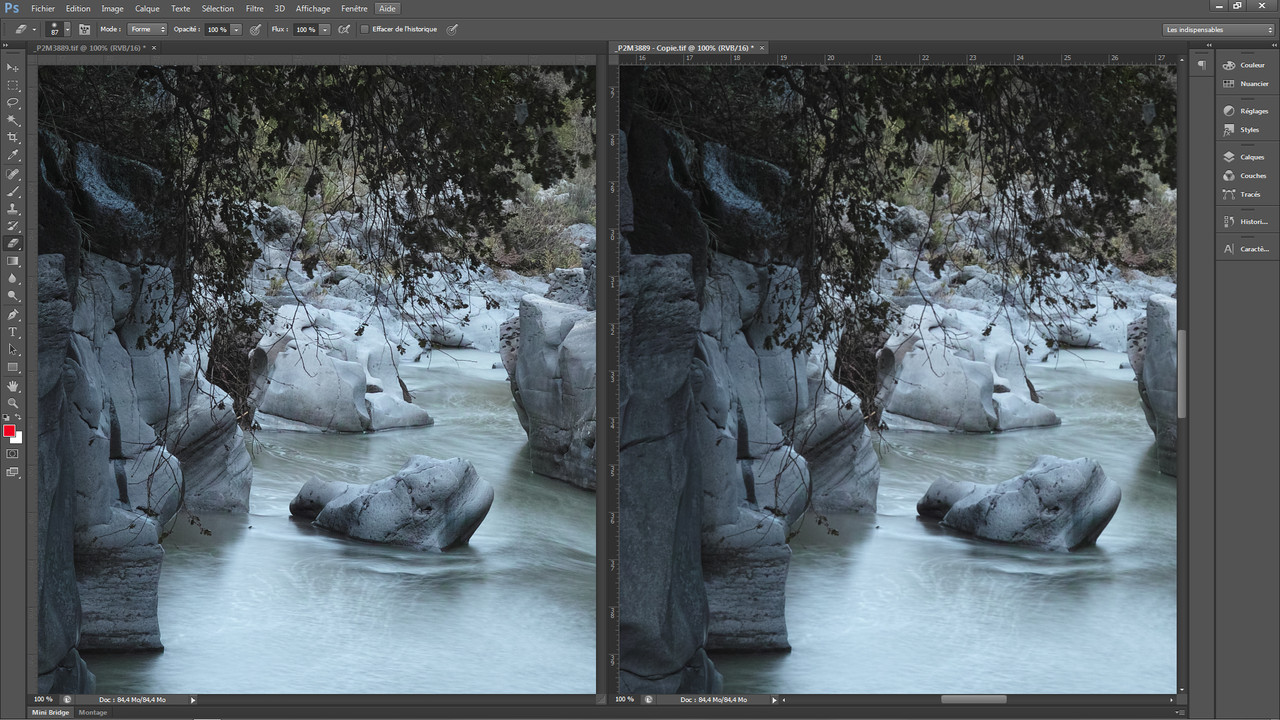Close the _P2M3889 - Copie.tif tab
Screen dimensions: 1280x720
762,47
